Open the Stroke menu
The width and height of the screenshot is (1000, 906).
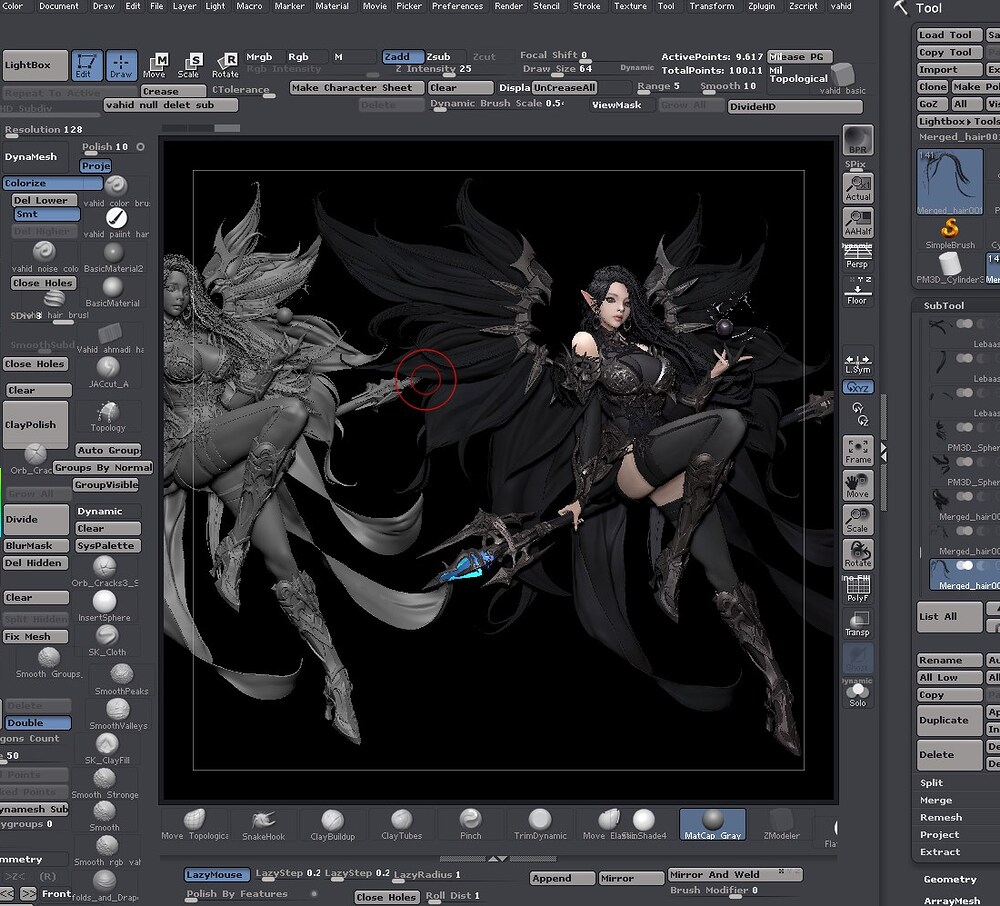(586, 6)
